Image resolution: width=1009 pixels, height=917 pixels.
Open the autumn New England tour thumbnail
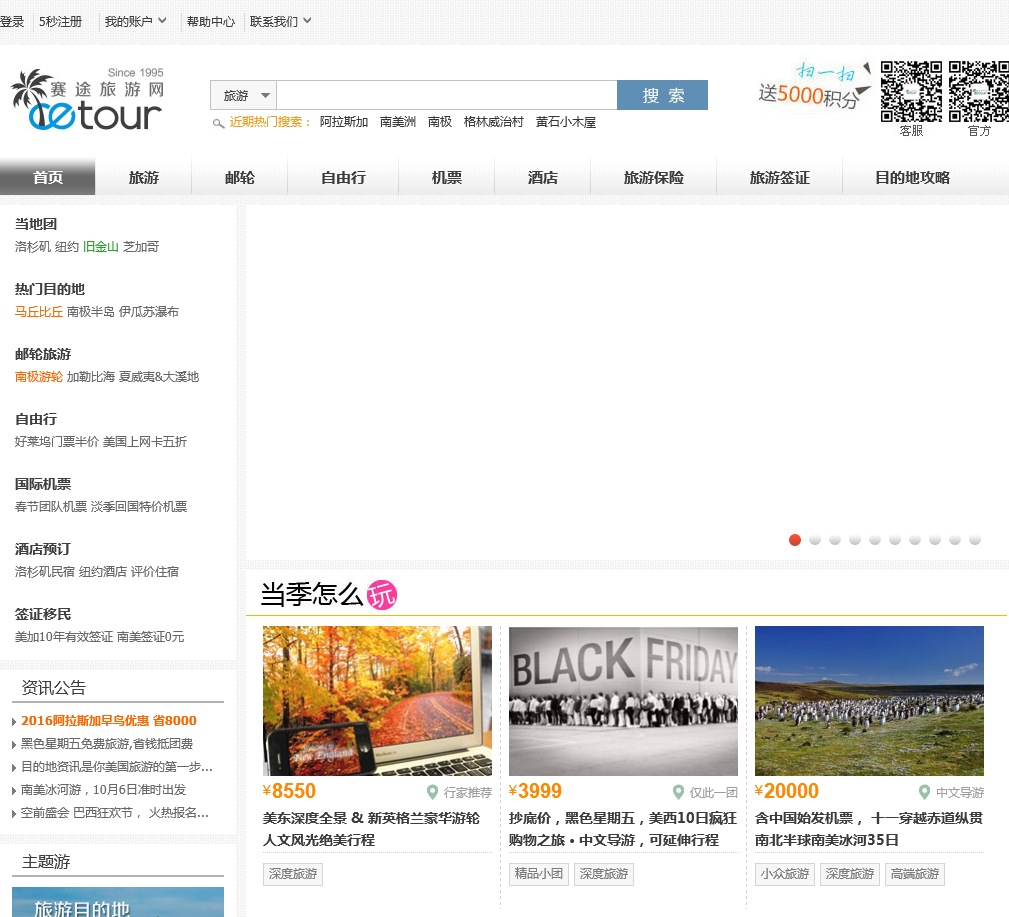[377, 701]
